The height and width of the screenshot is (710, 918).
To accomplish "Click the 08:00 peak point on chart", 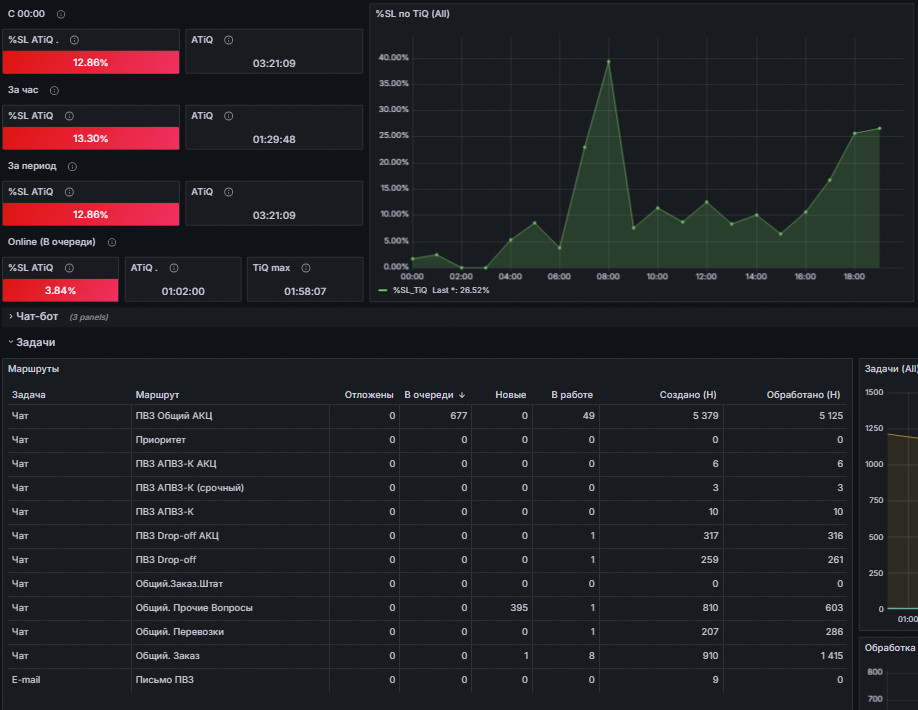I will coord(608,61).
